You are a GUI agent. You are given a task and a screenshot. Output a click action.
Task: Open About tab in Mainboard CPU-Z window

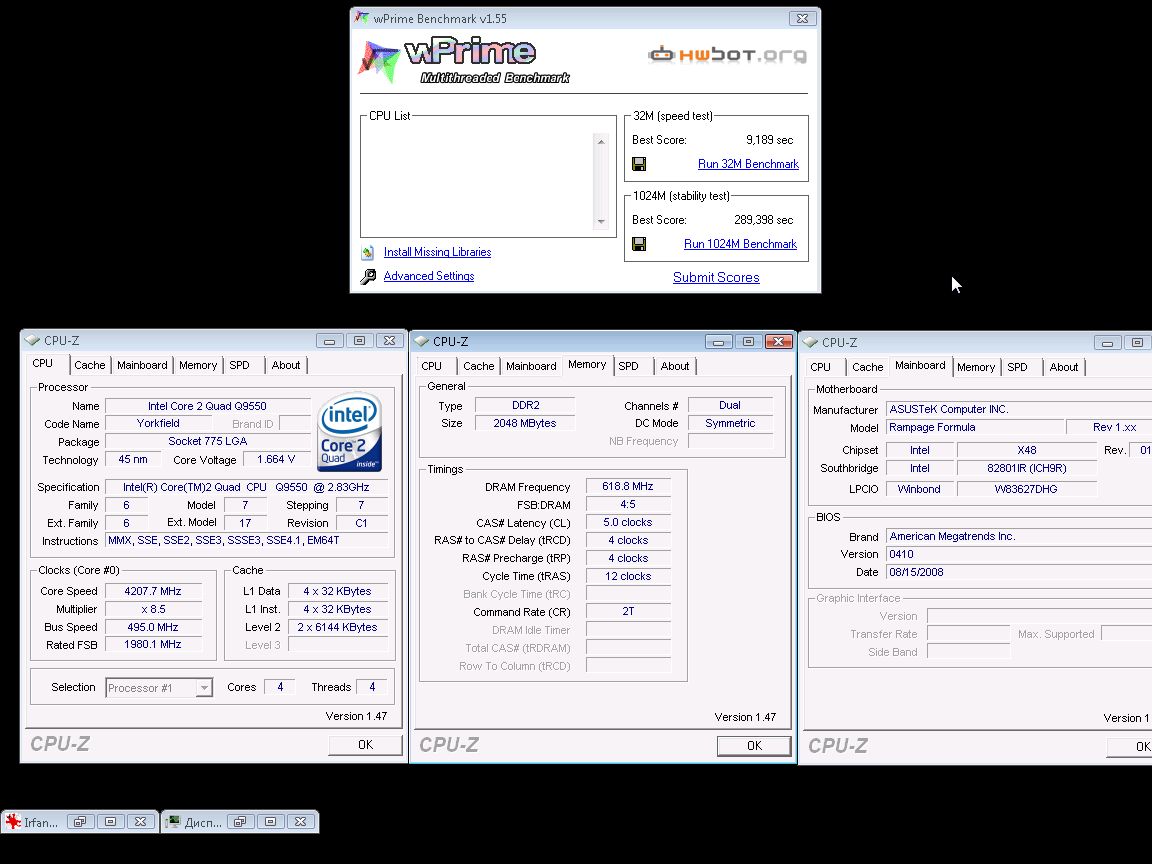1064,367
